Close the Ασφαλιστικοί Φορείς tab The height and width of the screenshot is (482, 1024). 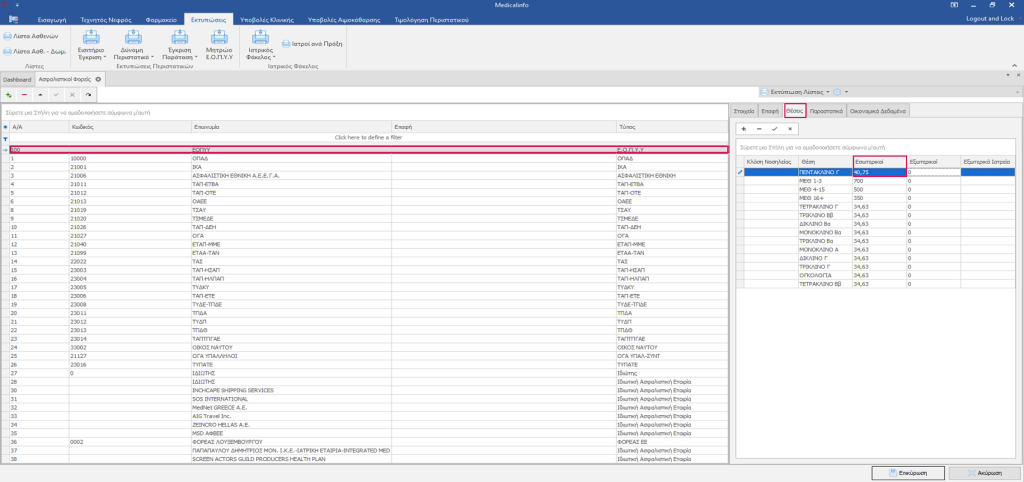[x=98, y=78]
